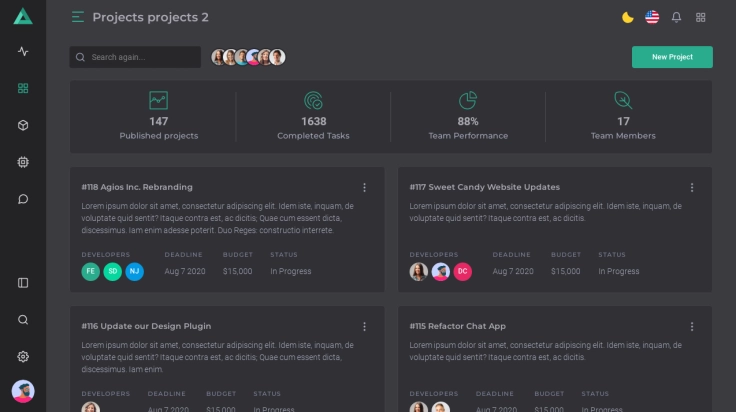Open the notifications bell

click(x=676, y=17)
